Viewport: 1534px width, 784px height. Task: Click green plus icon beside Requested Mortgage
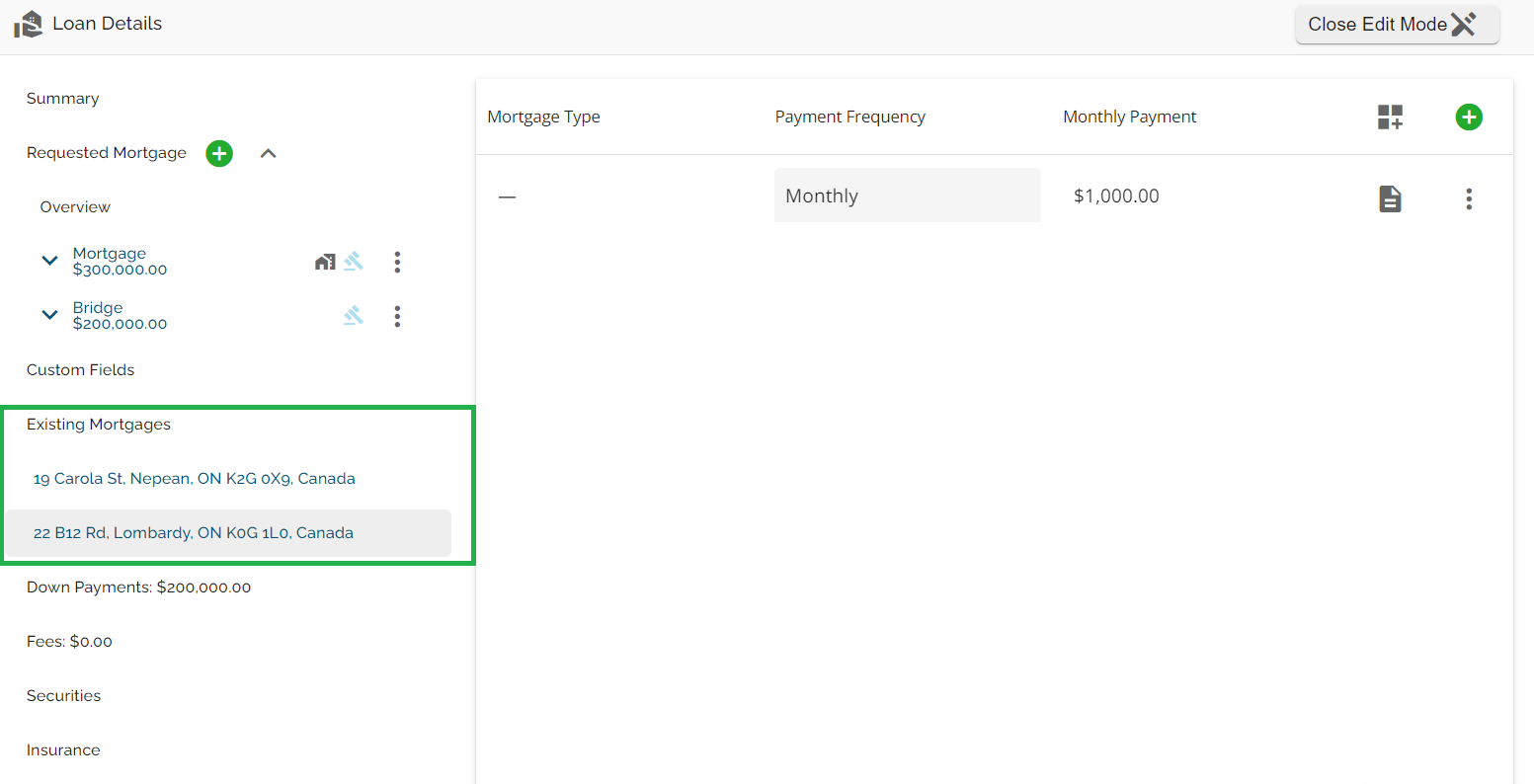point(219,153)
